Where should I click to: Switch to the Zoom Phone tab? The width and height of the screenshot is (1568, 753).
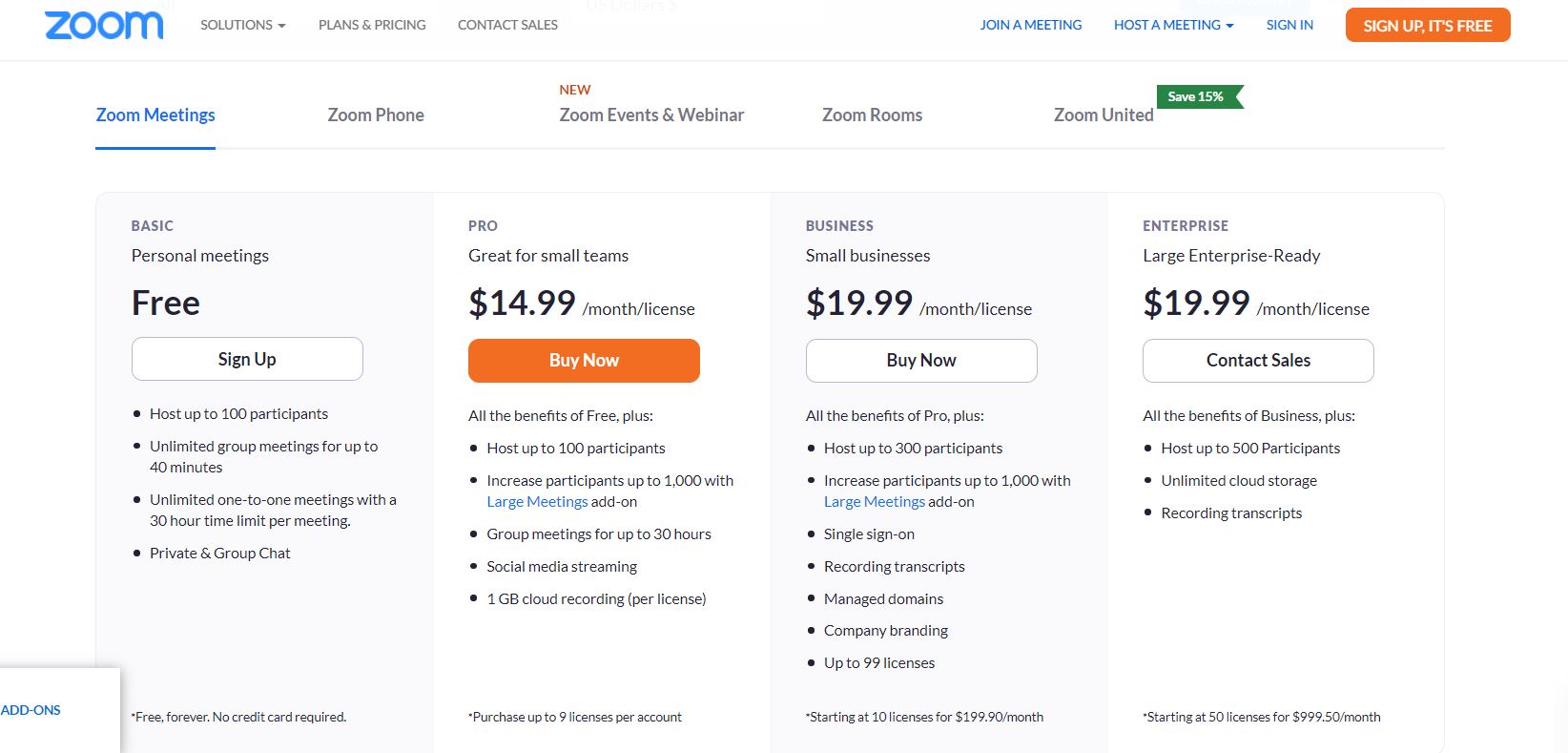pos(376,115)
